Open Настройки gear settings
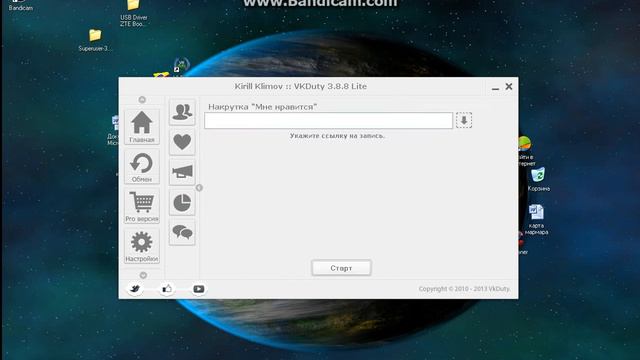640x360 pixels. click(142, 246)
